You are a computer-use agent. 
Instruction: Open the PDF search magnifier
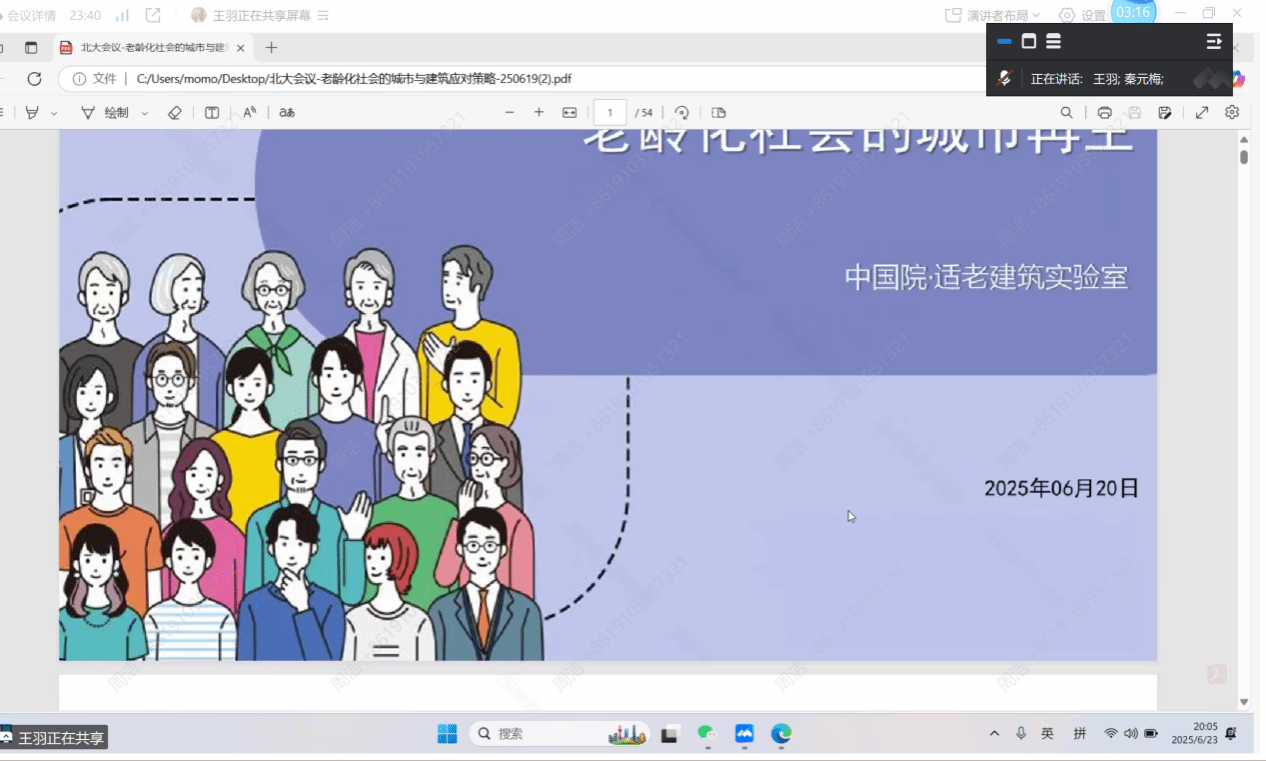[1067, 113]
